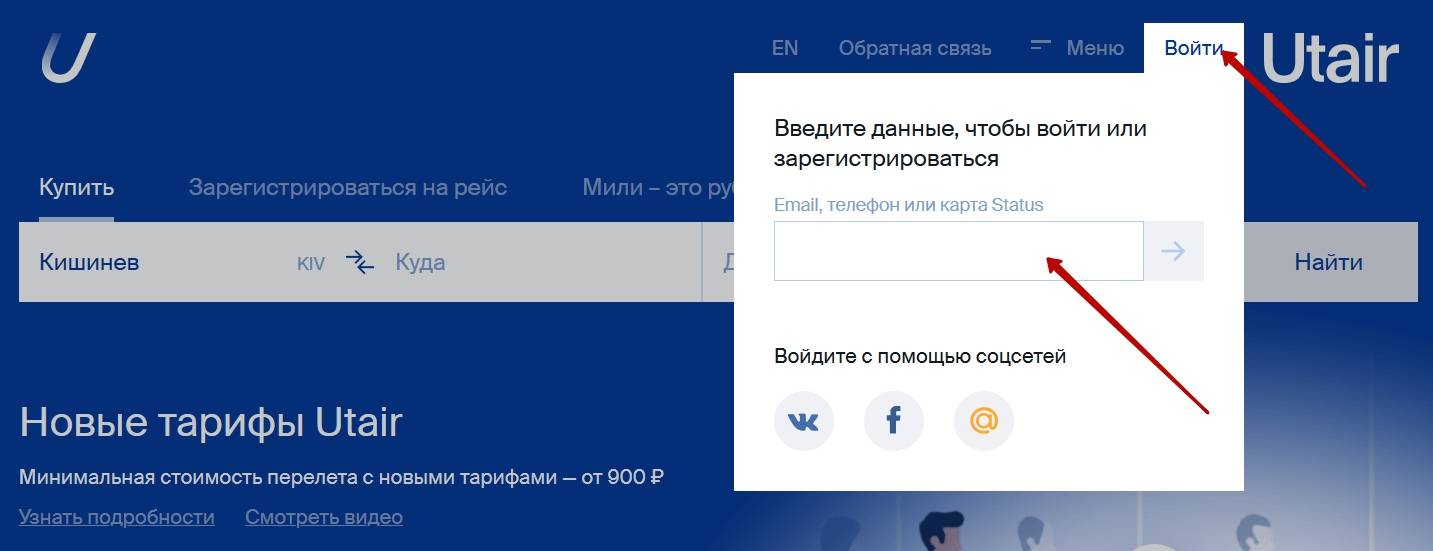The height and width of the screenshot is (551, 1433).
Task: Sign in with Facebook icon
Action: (893, 421)
